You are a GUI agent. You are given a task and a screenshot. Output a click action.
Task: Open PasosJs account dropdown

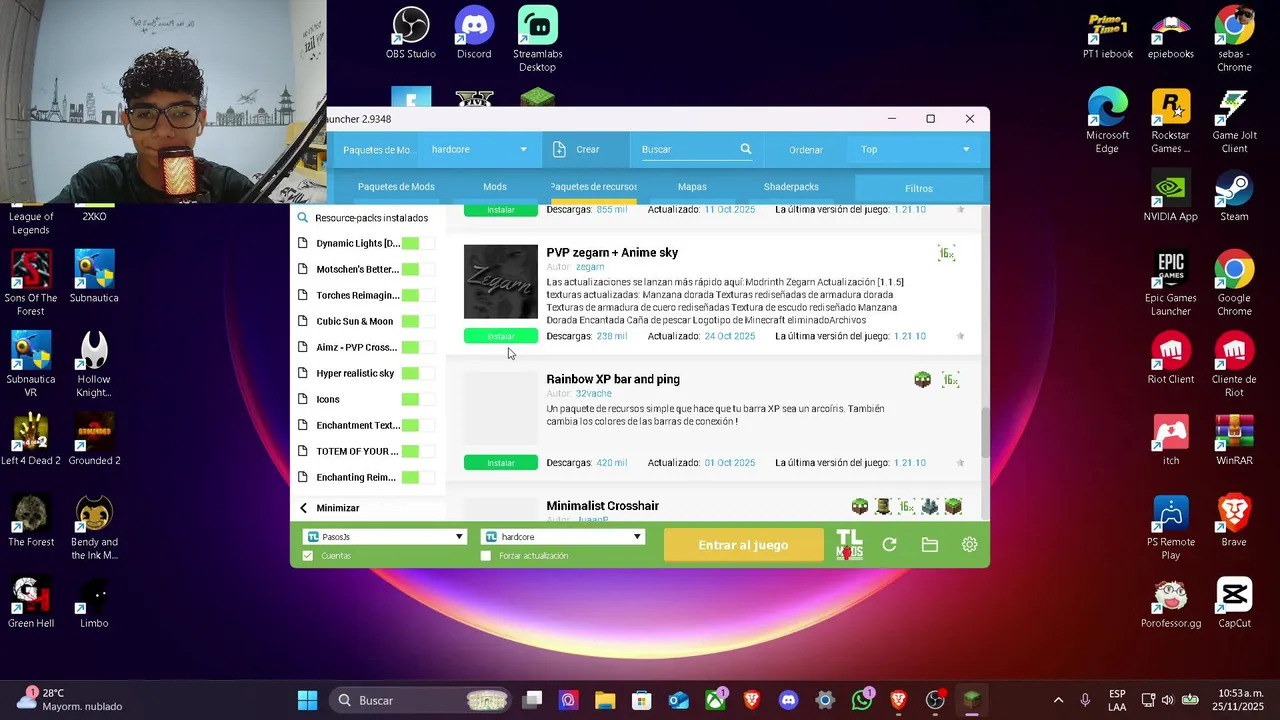[385, 537]
